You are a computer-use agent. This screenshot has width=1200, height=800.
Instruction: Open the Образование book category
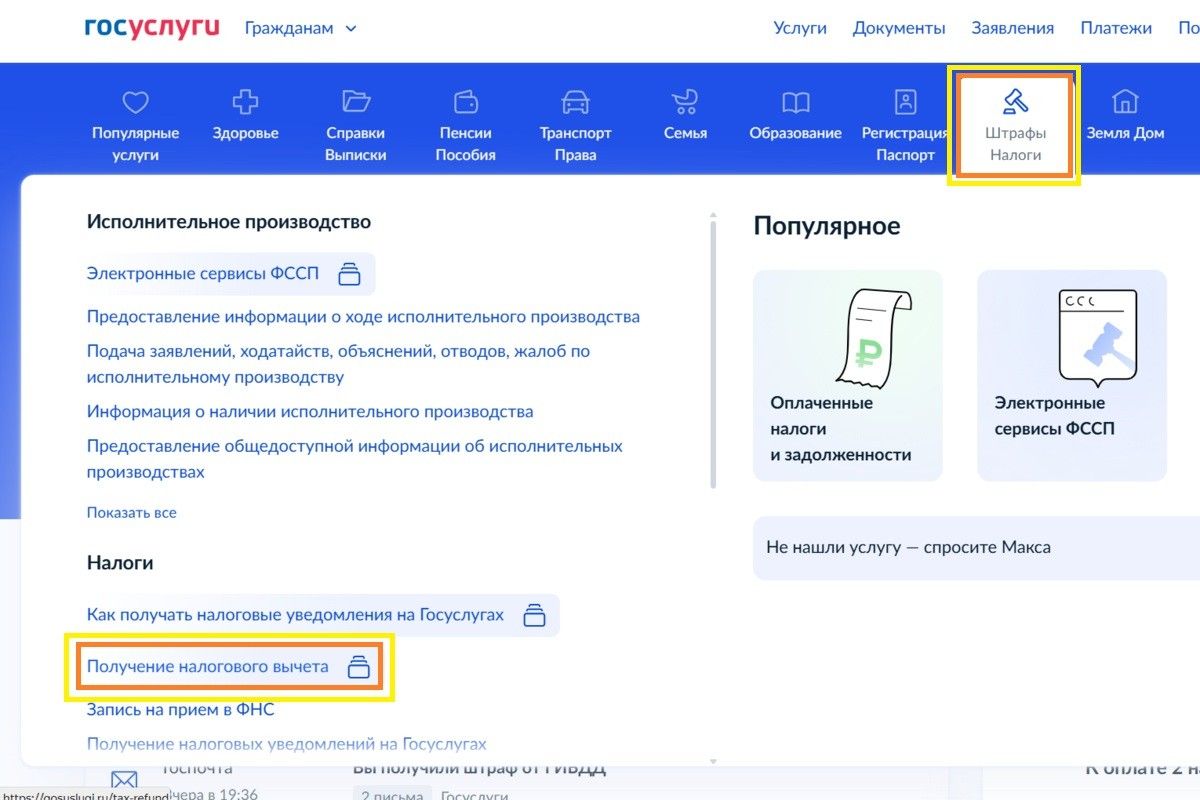(x=795, y=116)
